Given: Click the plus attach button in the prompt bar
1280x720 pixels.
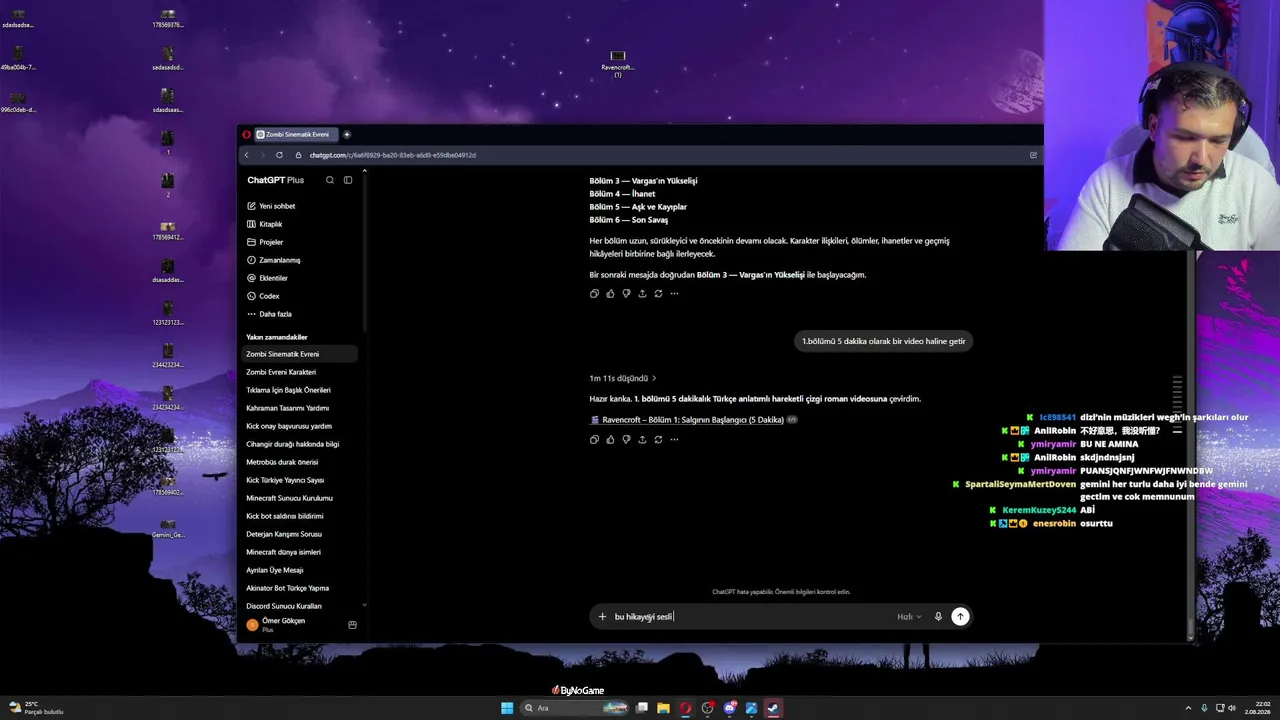Looking at the screenshot, I should click(602, 616).
